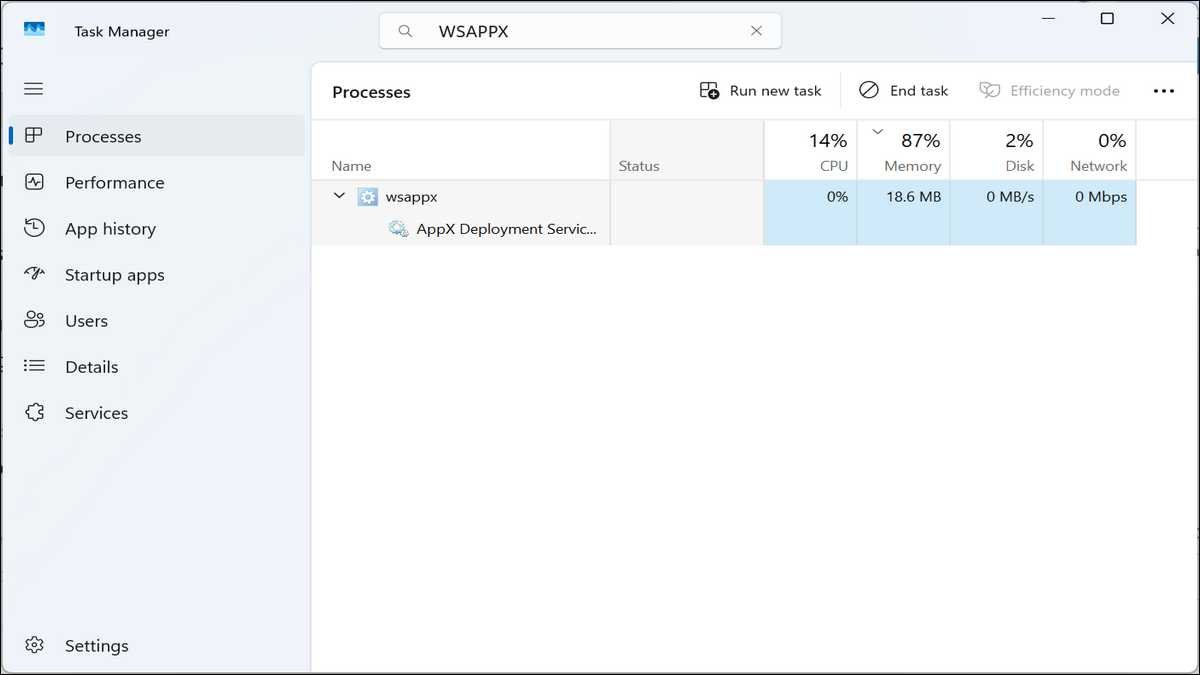Click the End task label
Screen dimensions: 1200x675
click(x=918, y=91)
